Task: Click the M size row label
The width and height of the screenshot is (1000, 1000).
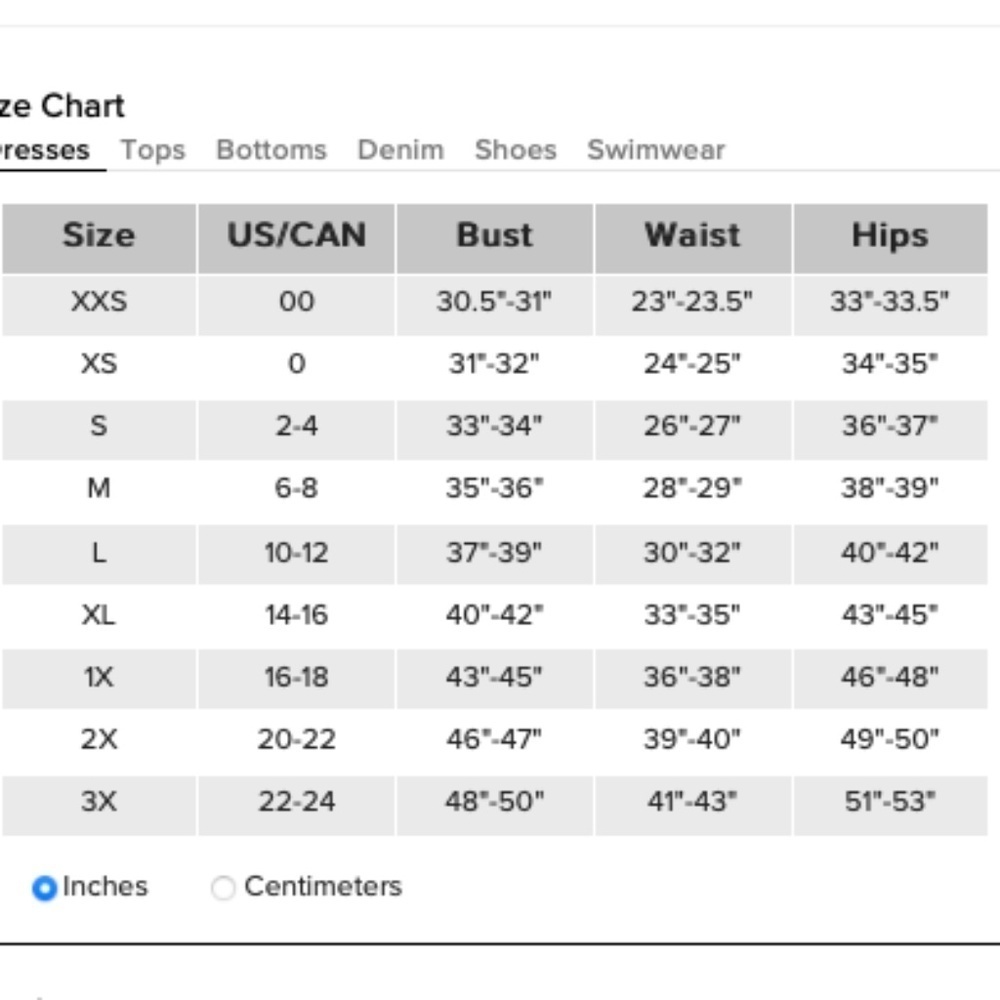Action: click(99, 489)
